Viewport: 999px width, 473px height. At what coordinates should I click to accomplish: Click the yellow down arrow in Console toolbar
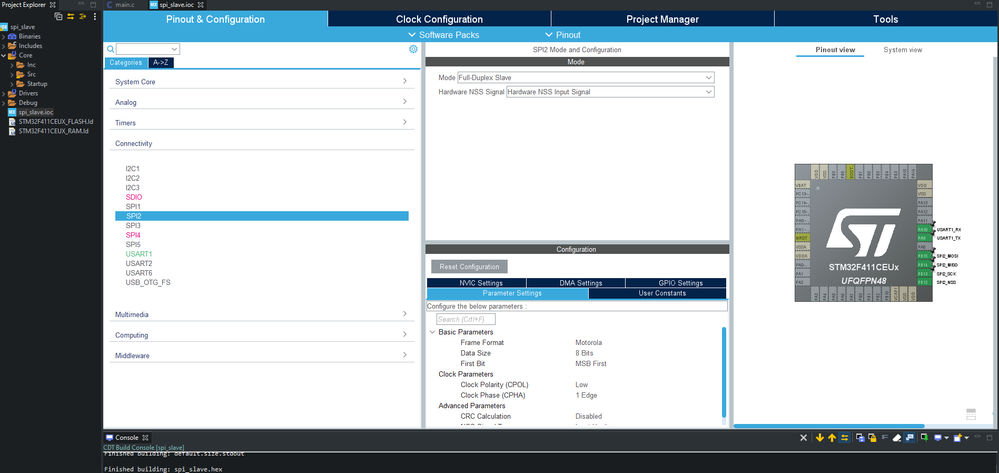pos(819,438)
